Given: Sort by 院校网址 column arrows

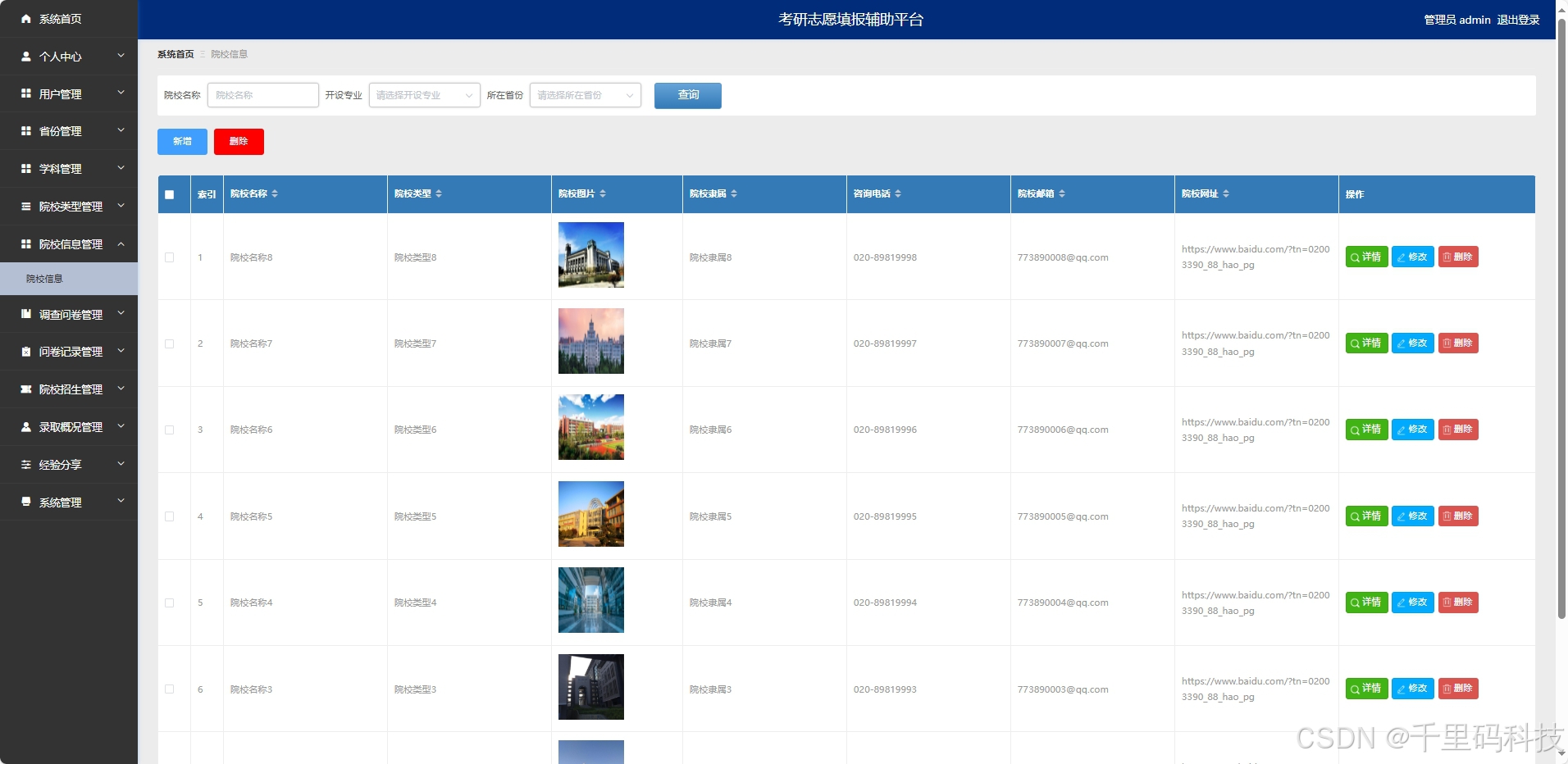Looking at the screenshot, I should [1226, 194].
